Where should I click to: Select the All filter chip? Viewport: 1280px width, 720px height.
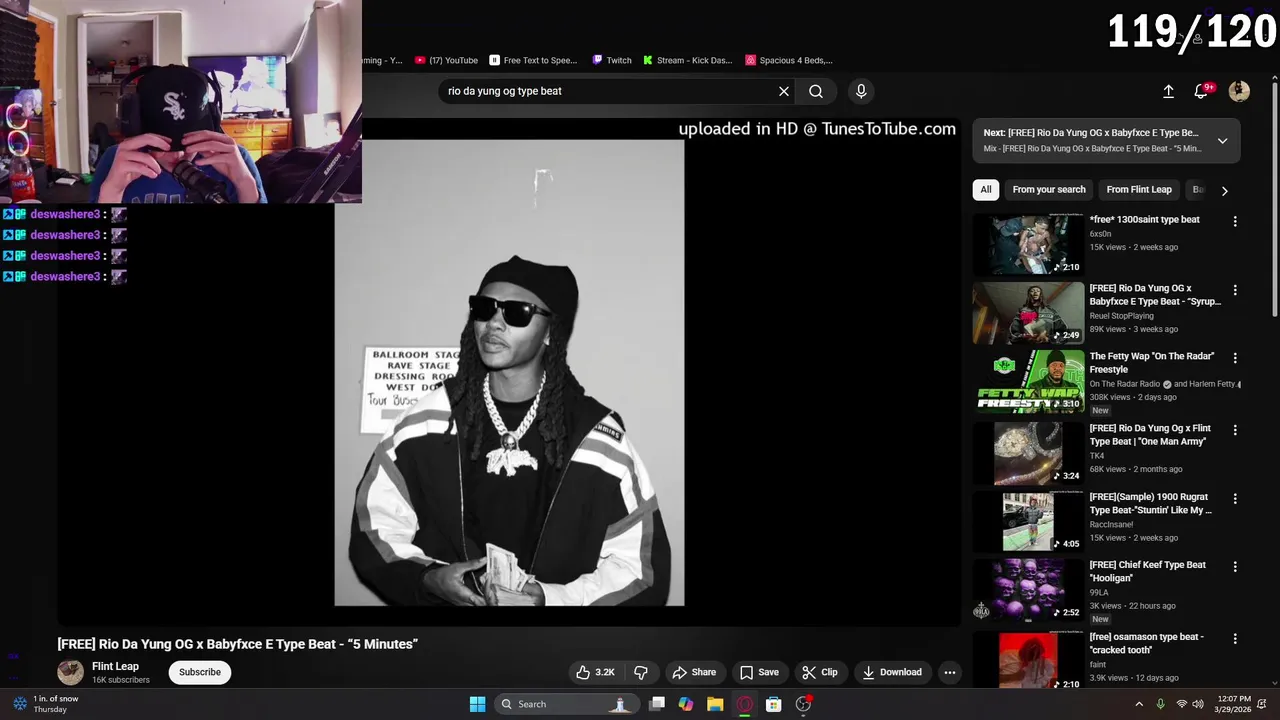point(986,189)
